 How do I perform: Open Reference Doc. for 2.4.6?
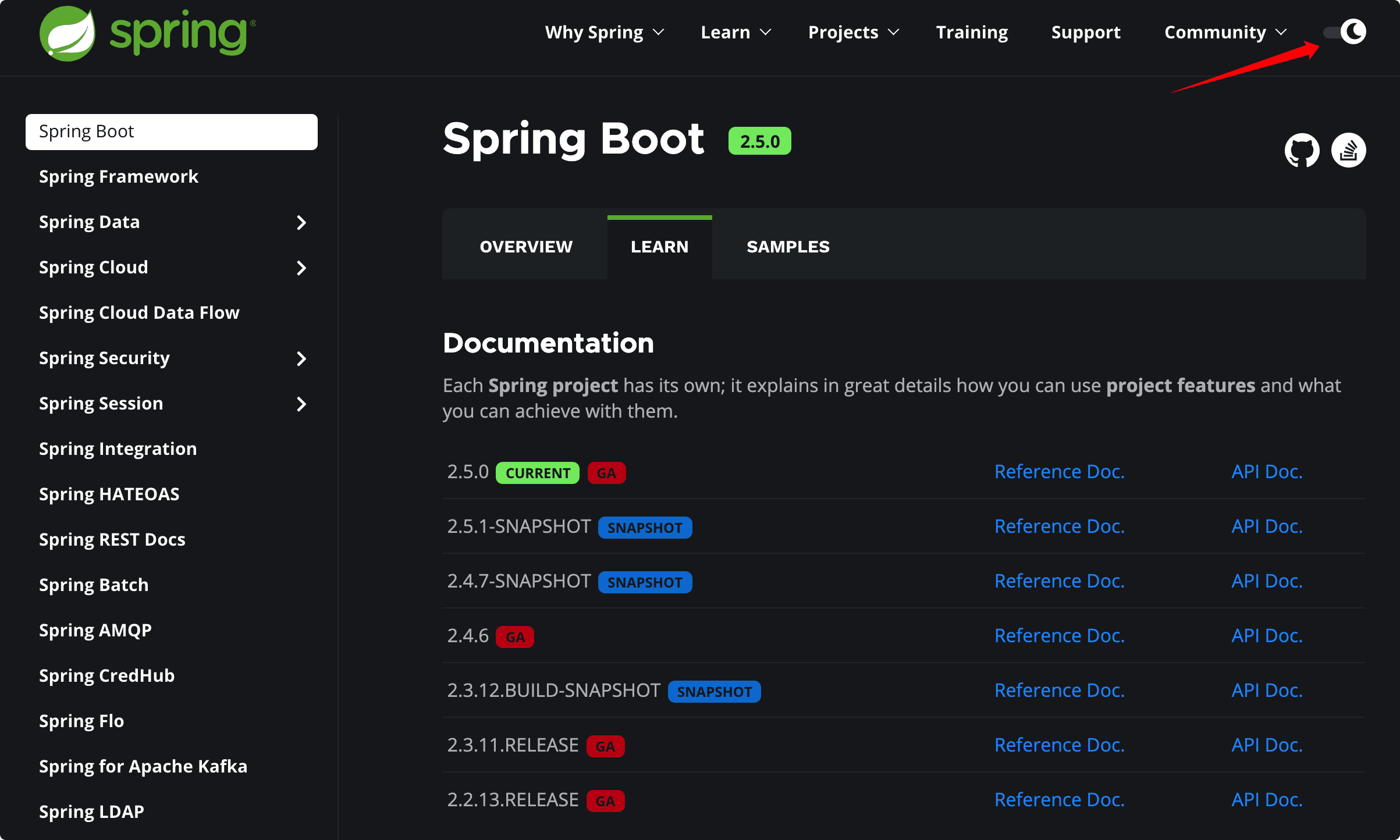1060,635
